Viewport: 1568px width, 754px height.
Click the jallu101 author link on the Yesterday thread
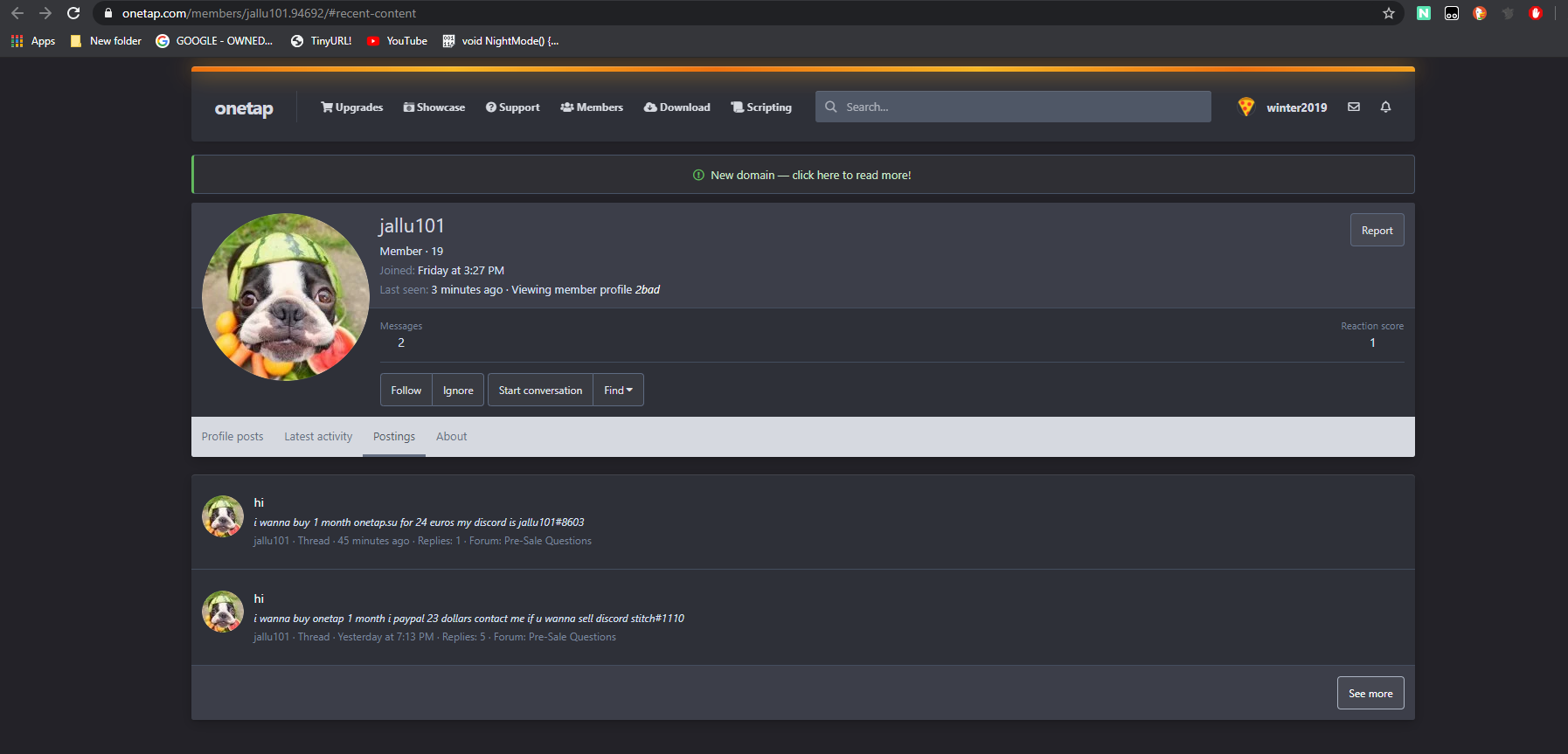pos(271,637)
